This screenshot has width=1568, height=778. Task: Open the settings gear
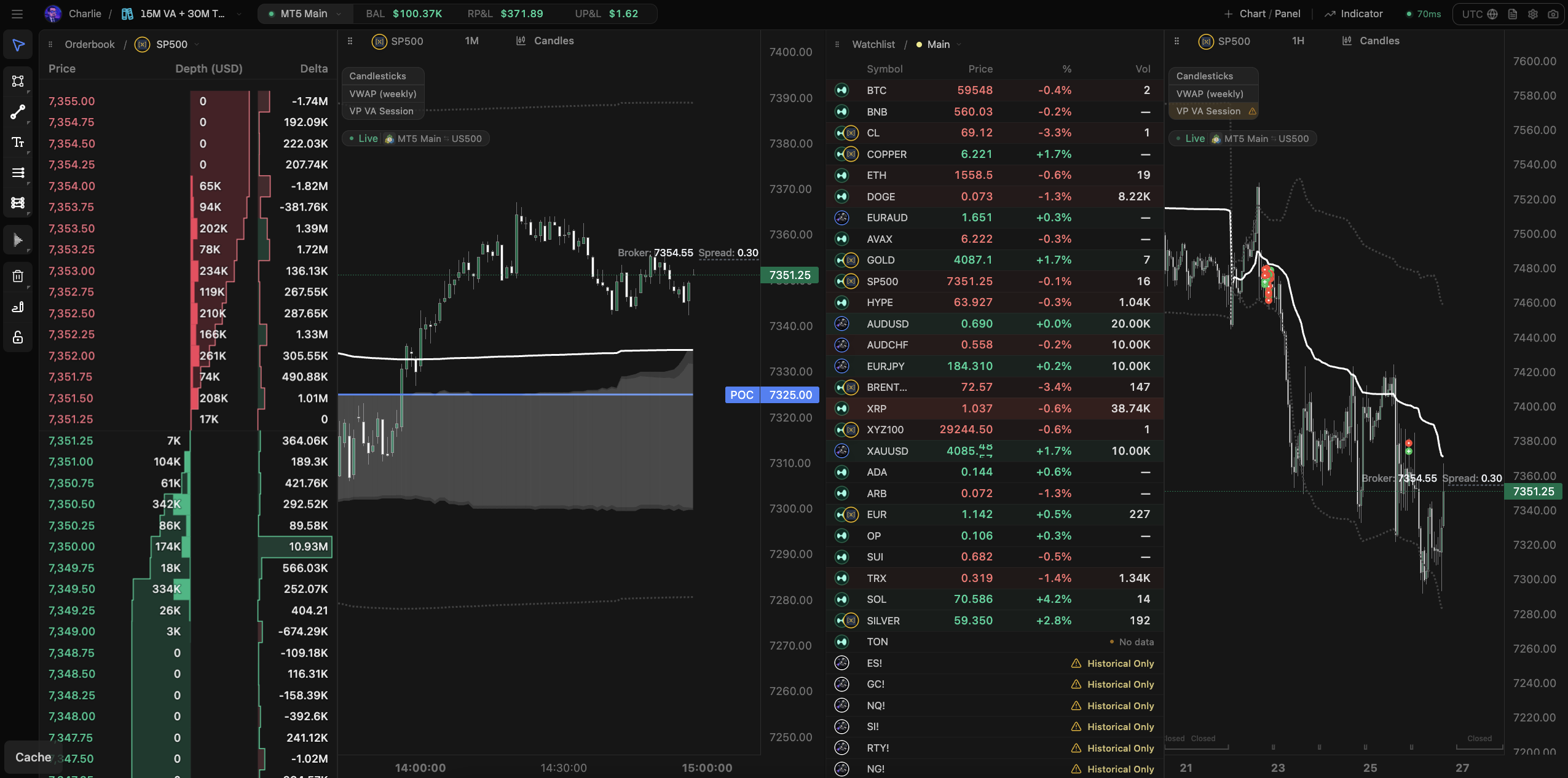(1533, 14)
